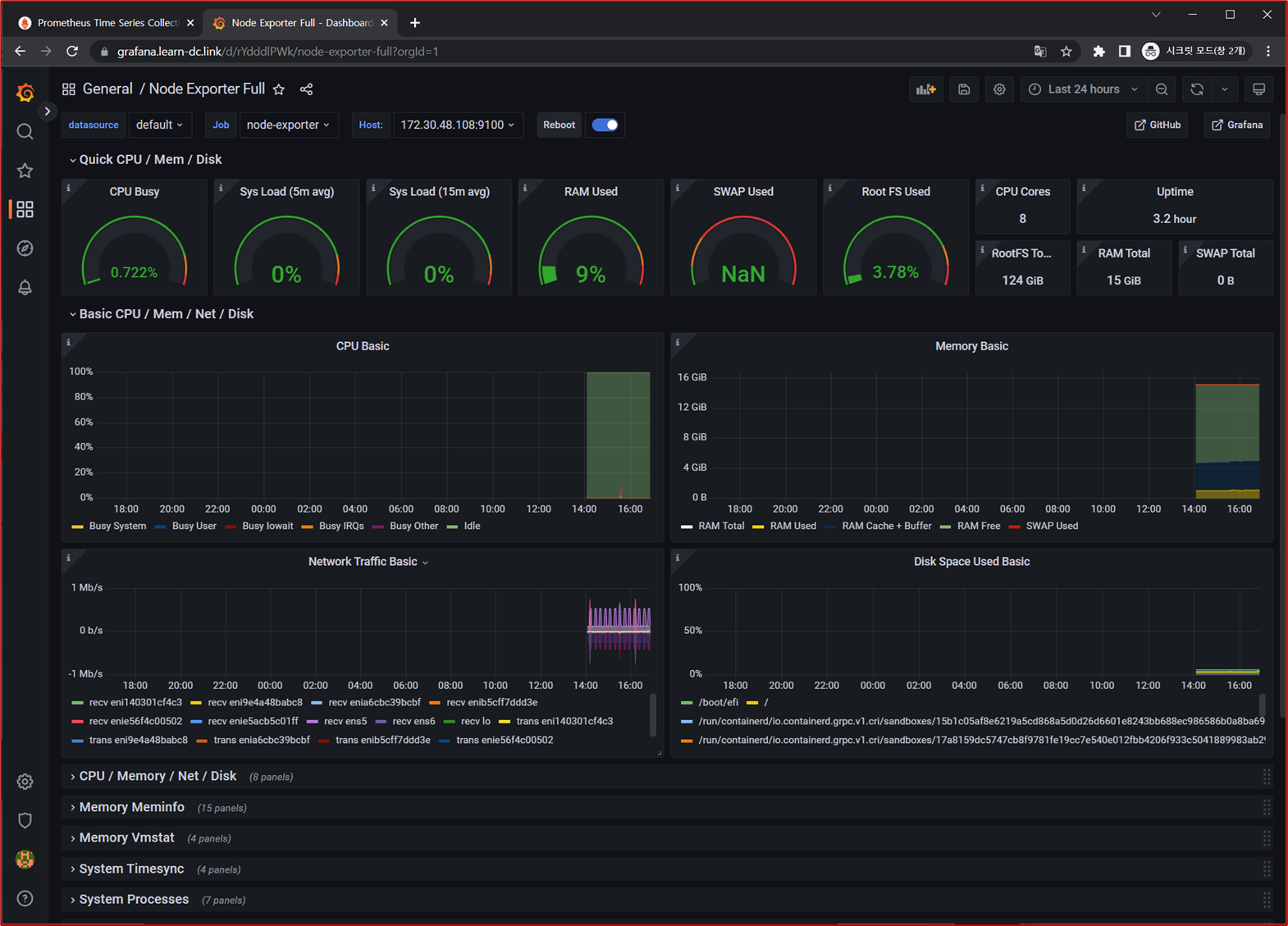Expand the Memory Meminfo row
The image size is (1288, 926).
click(x=131, y=807)
